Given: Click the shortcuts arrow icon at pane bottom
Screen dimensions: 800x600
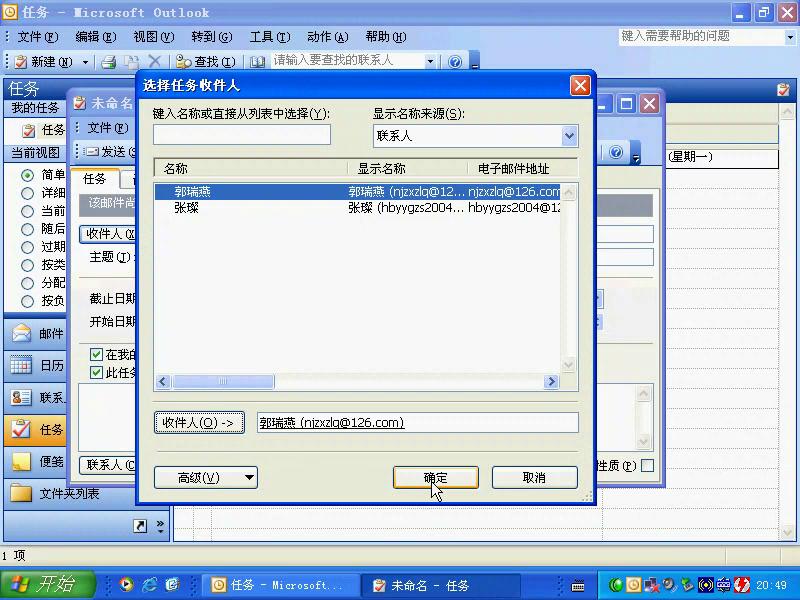Looking at the screenshot, I should (140, 526).
